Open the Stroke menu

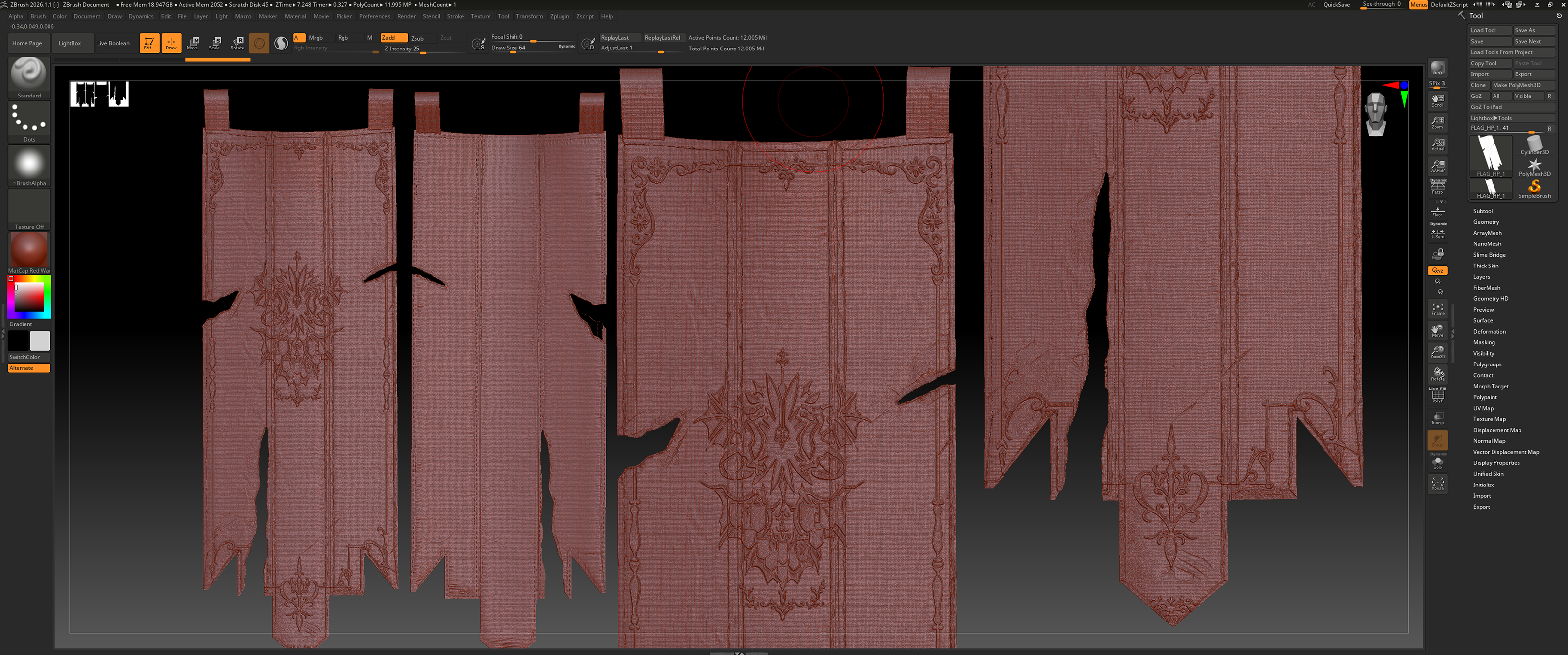tap(455, 16)
